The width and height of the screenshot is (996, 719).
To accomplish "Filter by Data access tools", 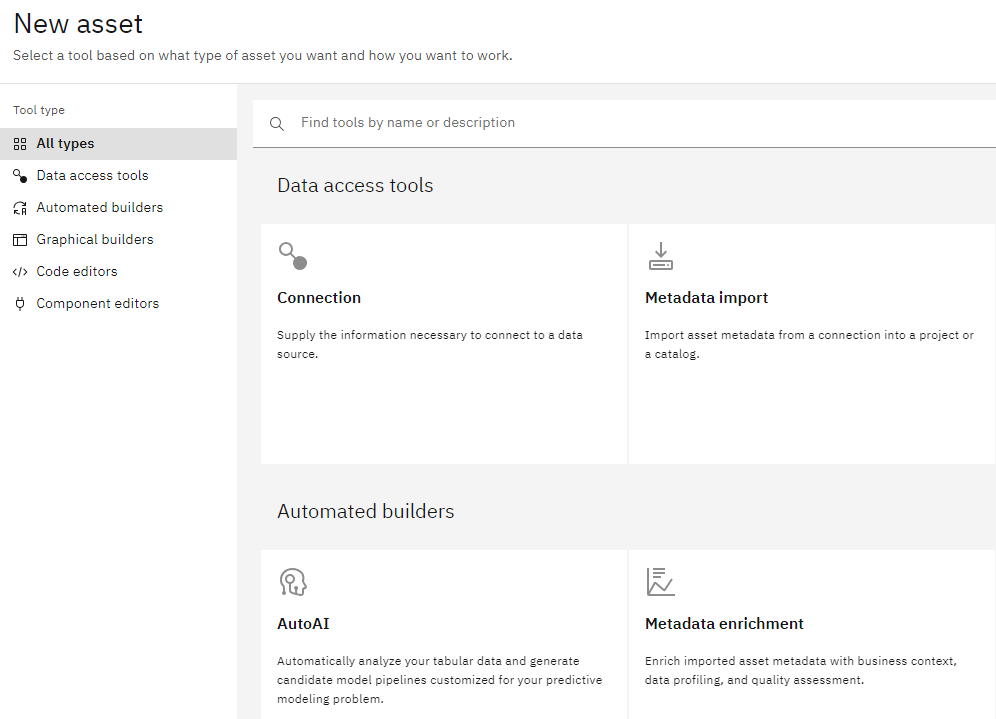I will (92, 176).
